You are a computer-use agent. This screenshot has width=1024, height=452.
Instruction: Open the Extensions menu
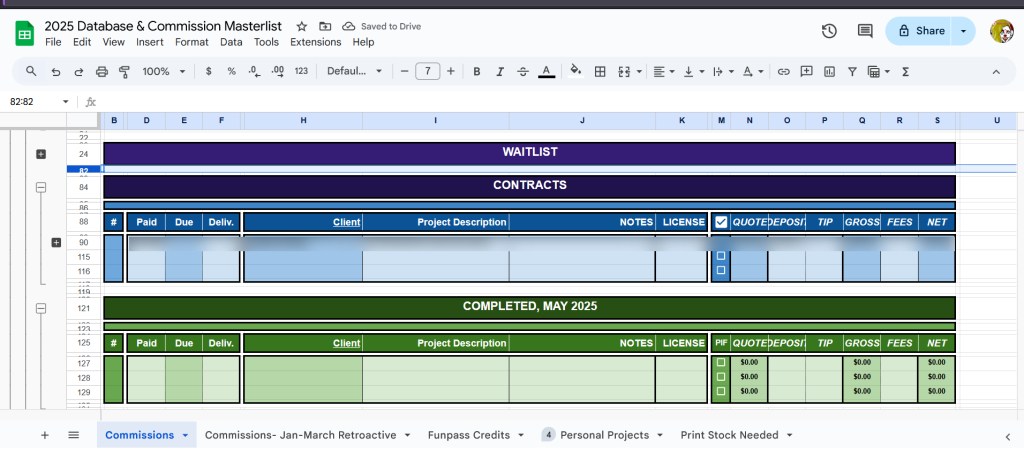[315, 42]
